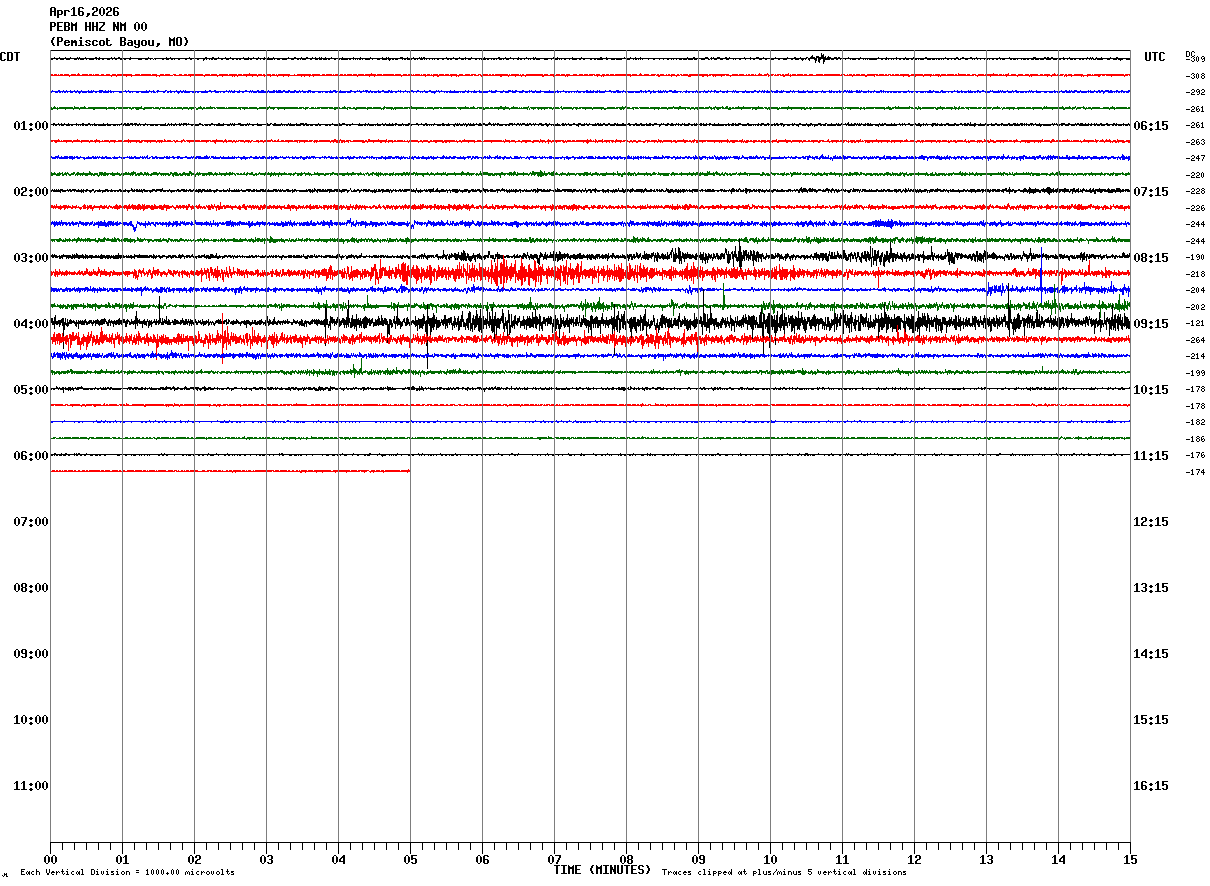Image resolution: width=1210 pixels, height=886 pixels.
Task: Click the vertical division microvolts note
Action: (x=127, y=873)
